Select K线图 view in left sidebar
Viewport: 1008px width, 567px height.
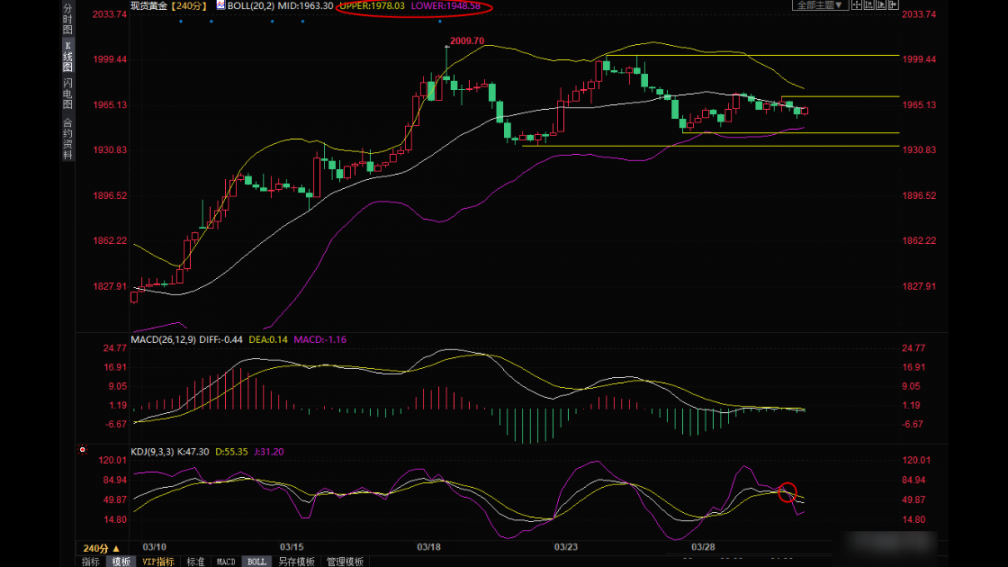(68, 53)
